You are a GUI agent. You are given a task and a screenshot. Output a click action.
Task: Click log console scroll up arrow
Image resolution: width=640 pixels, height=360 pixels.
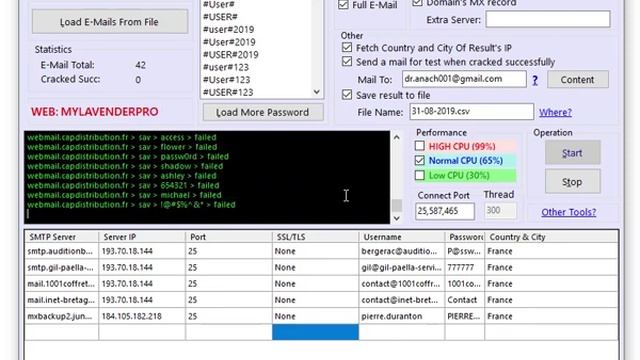click(396, 138)
